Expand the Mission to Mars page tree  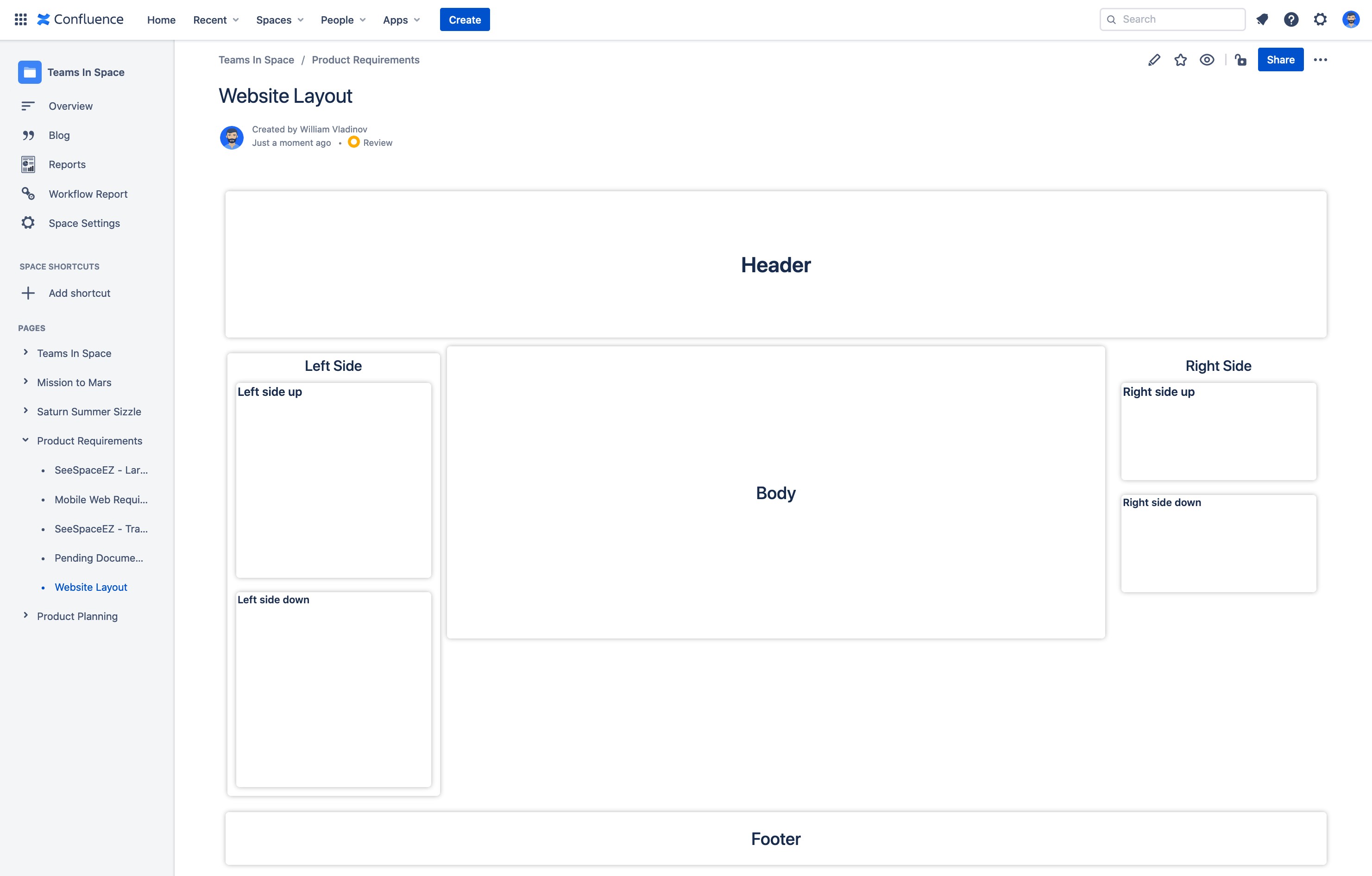25,382
